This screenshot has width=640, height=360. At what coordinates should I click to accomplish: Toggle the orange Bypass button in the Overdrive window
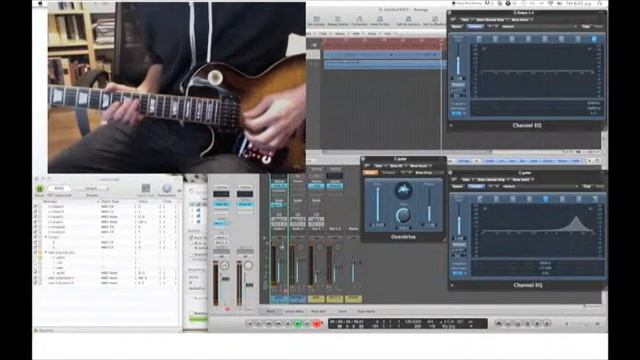(370, 173)
